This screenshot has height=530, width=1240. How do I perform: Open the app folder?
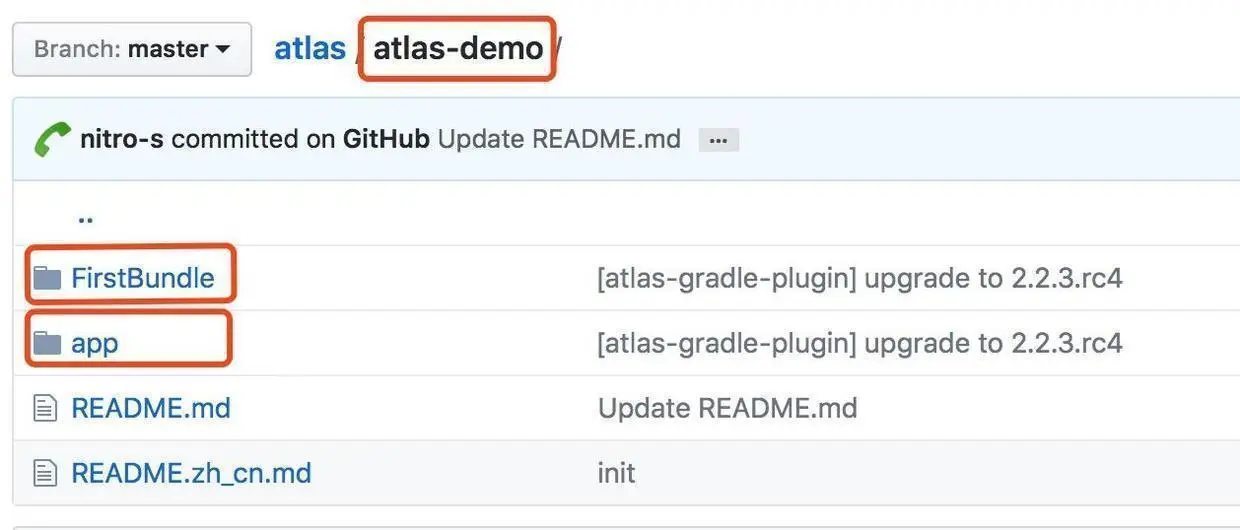point(94,343)
